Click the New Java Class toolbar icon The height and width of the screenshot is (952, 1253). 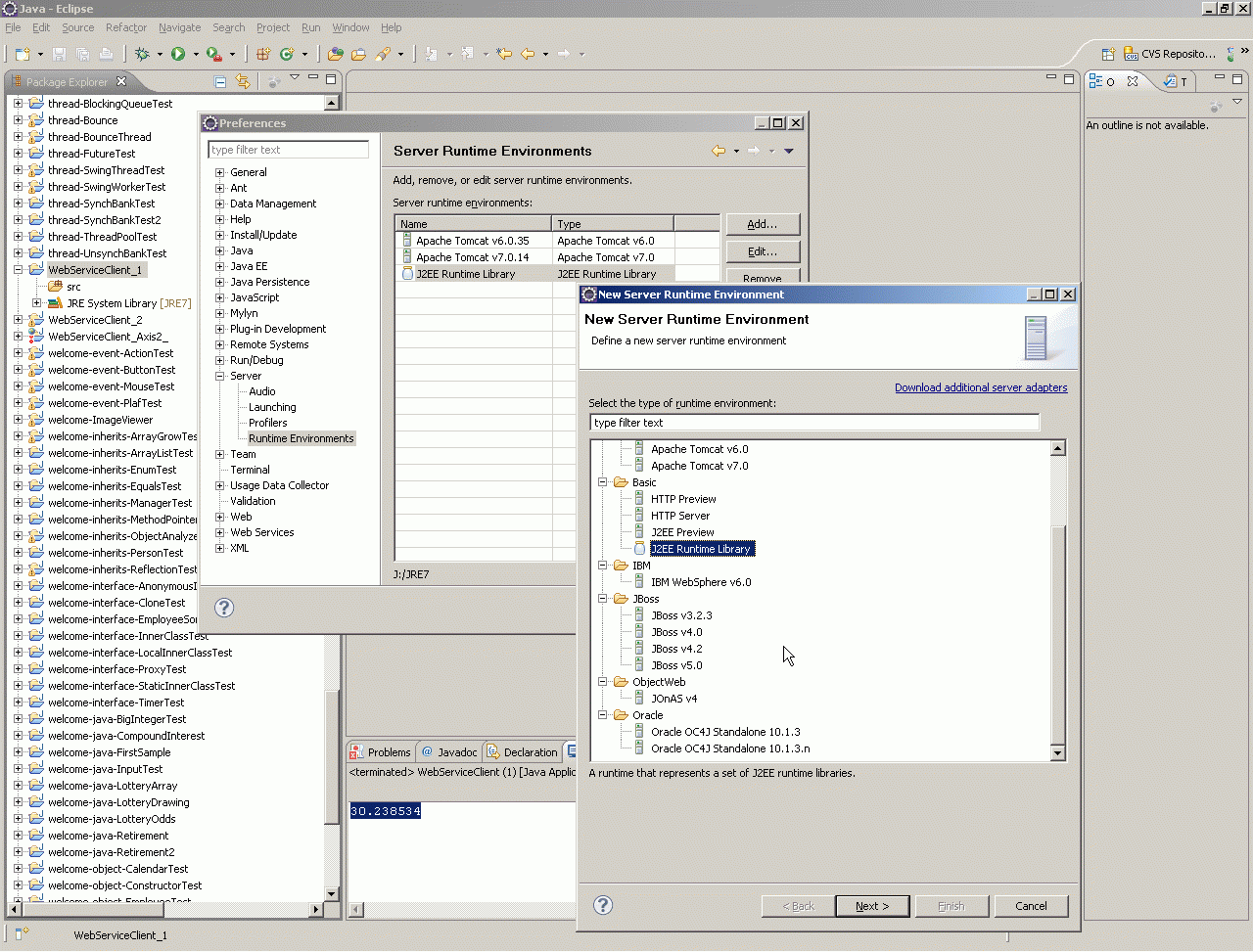pos(287,54)
